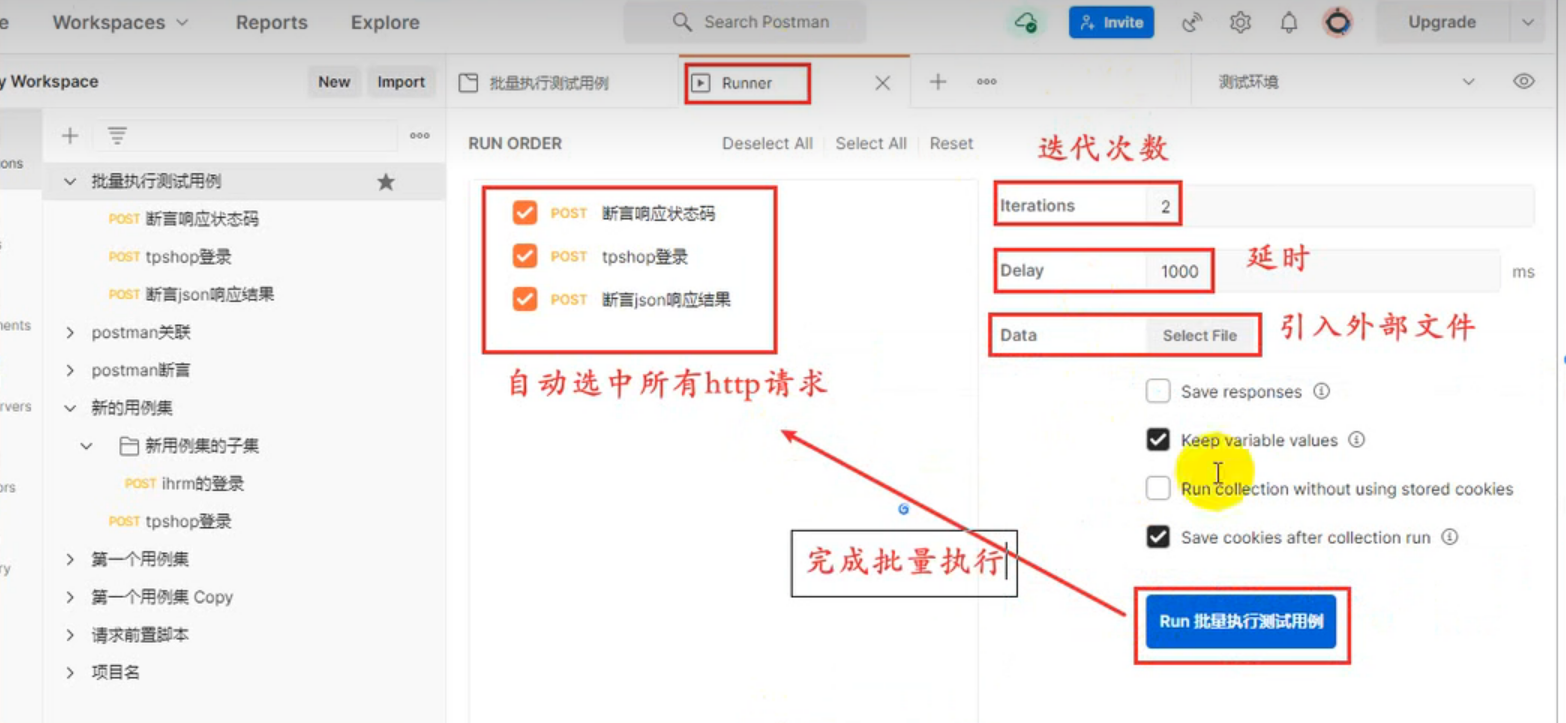1566x723 pixels.
Task: Click the plus icon to create a collection
Action: pyautogui.click(x=70, y=136)
